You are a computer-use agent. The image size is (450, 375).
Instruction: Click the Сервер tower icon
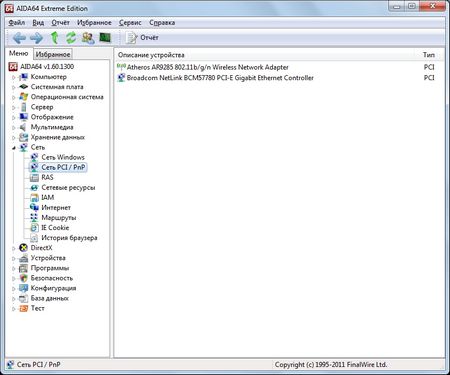[23, 107]
